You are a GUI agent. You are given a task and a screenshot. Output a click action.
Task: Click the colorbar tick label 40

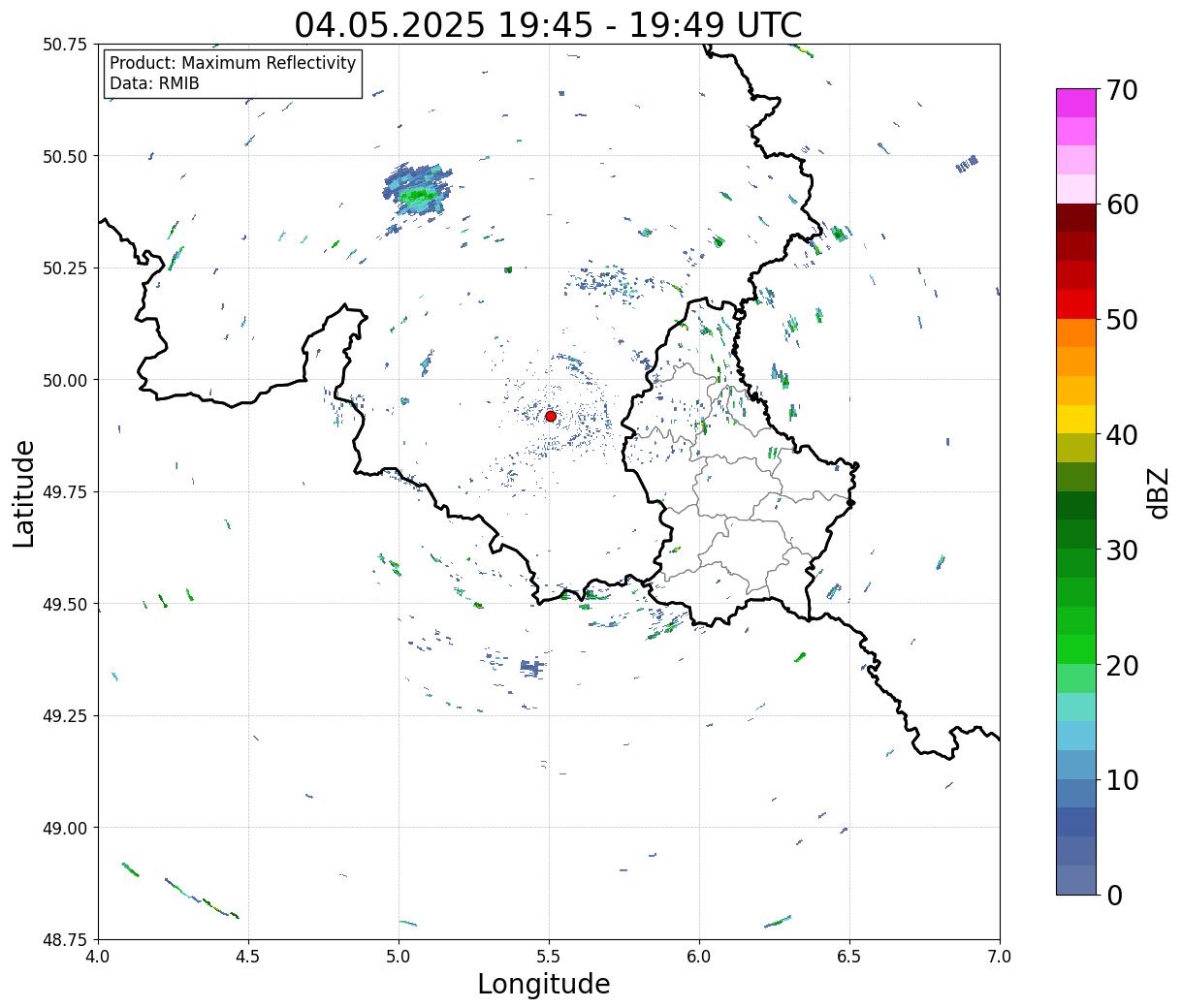1121,435
